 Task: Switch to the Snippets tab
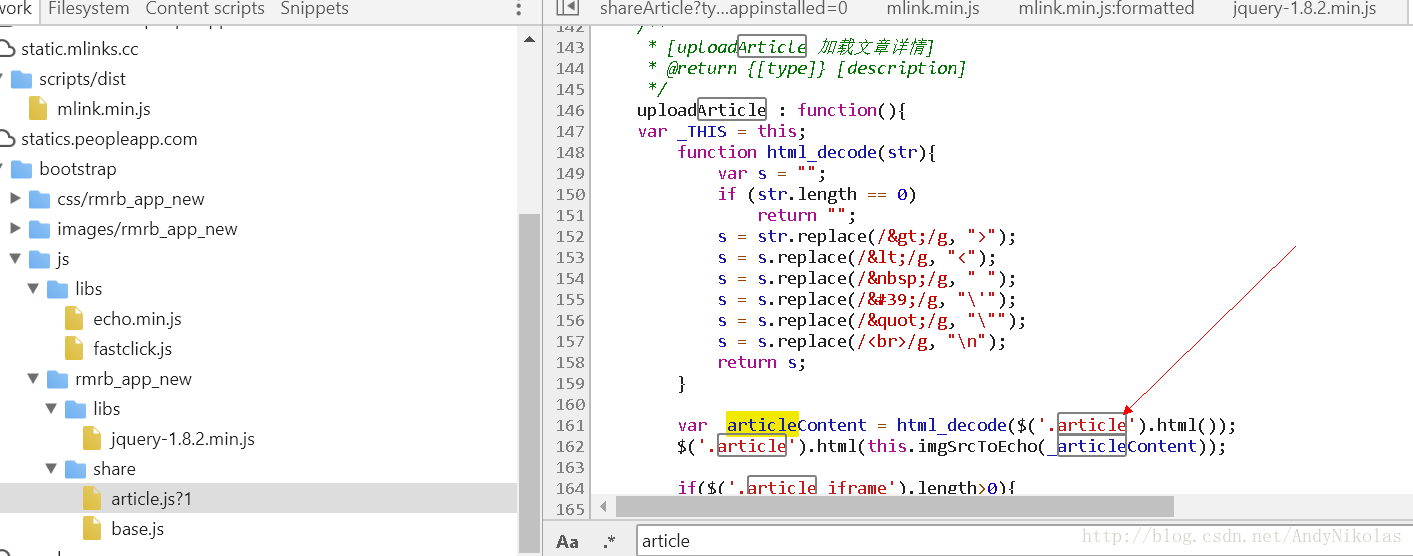[x=314, y=9]
